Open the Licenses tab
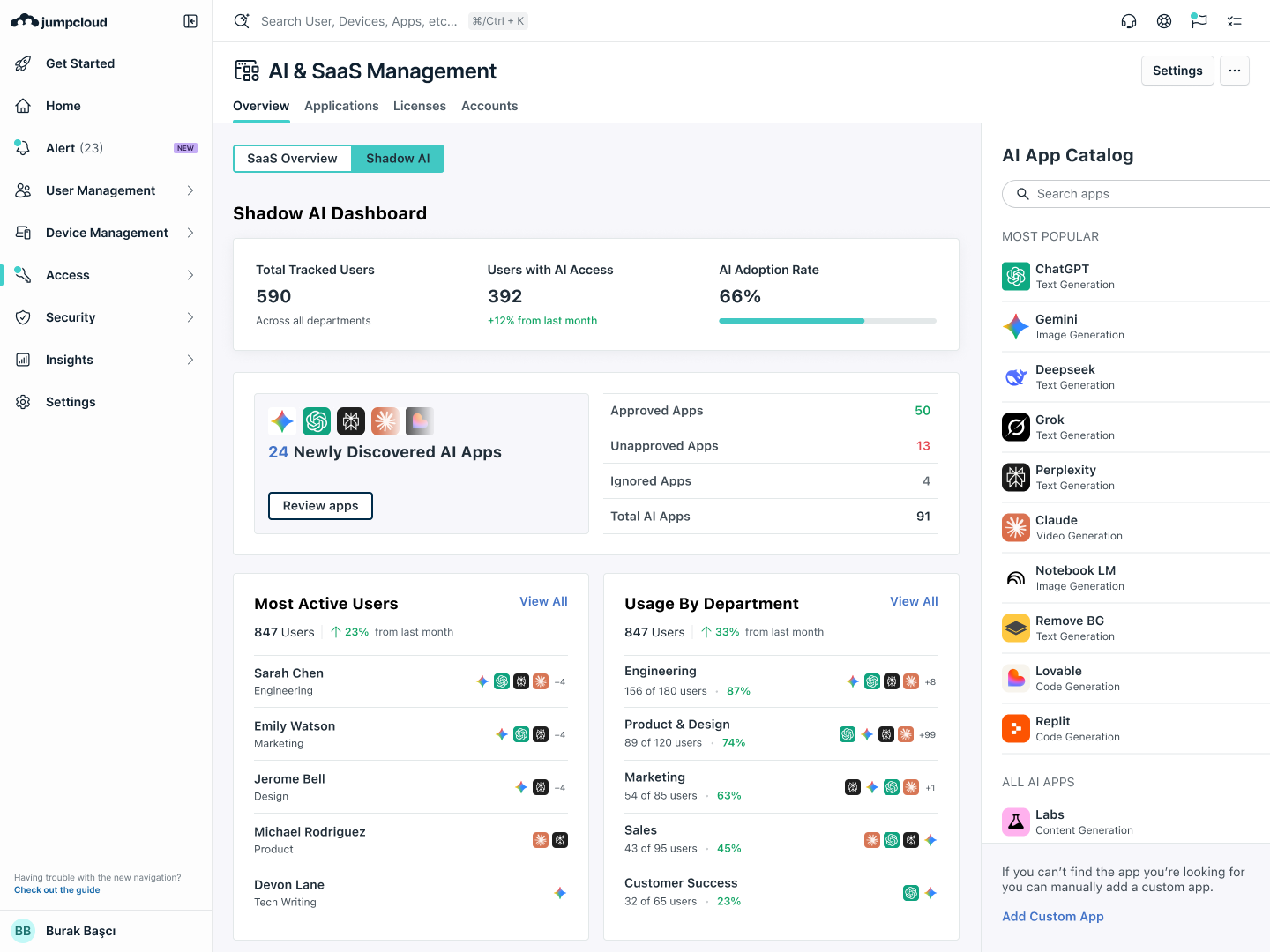 point(419,106)
